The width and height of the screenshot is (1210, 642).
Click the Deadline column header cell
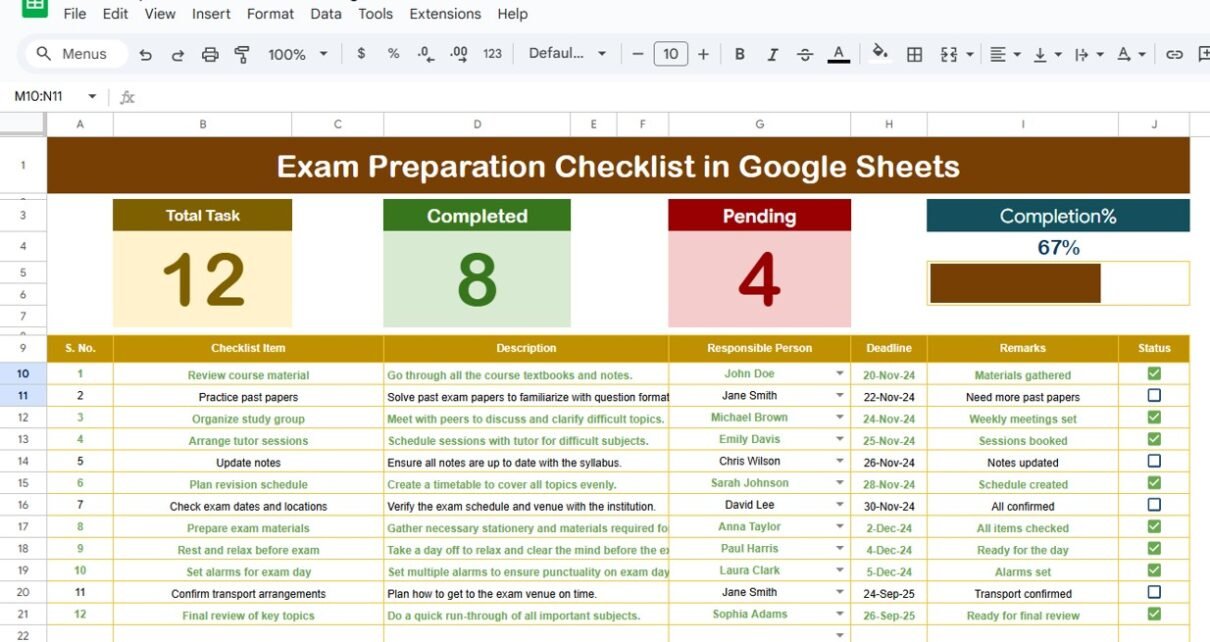click(889, 348)
